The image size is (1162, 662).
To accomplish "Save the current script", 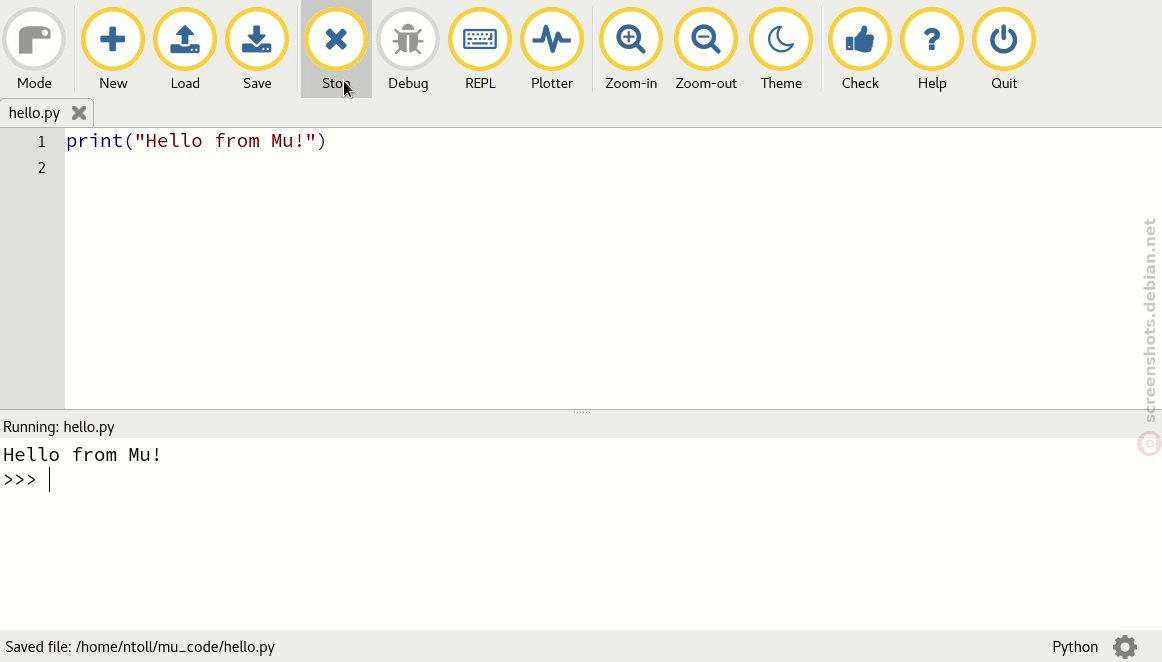I will 257,49.
